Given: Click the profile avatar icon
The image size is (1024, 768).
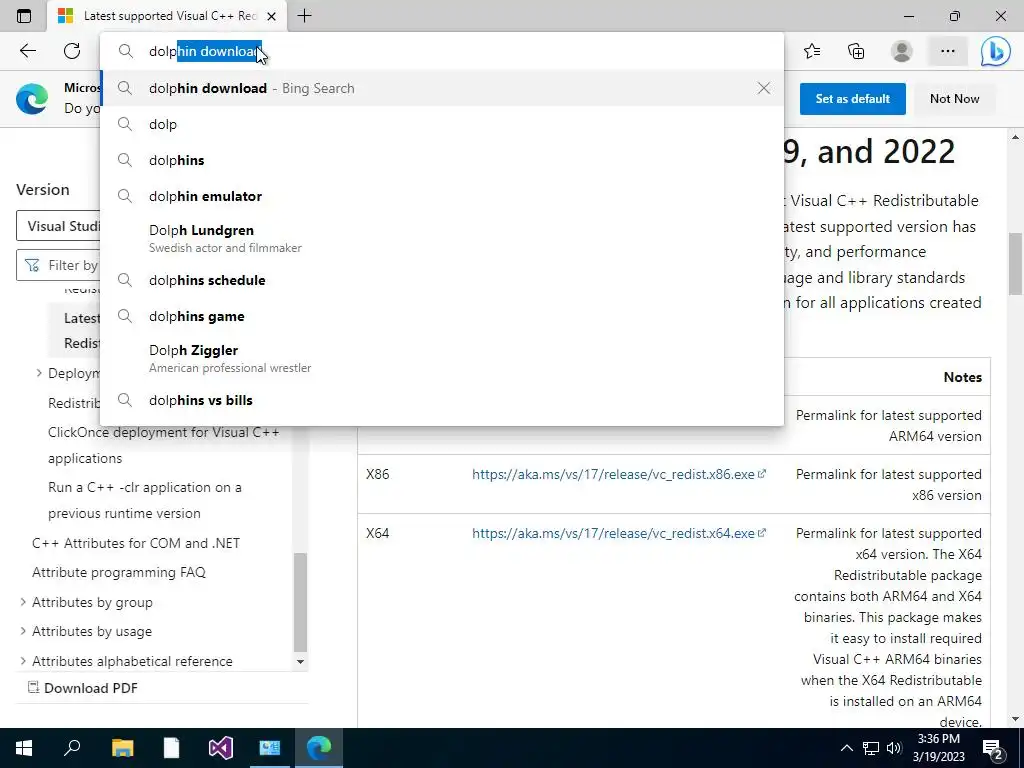Looking at the screenshot, I should point(902,51).
